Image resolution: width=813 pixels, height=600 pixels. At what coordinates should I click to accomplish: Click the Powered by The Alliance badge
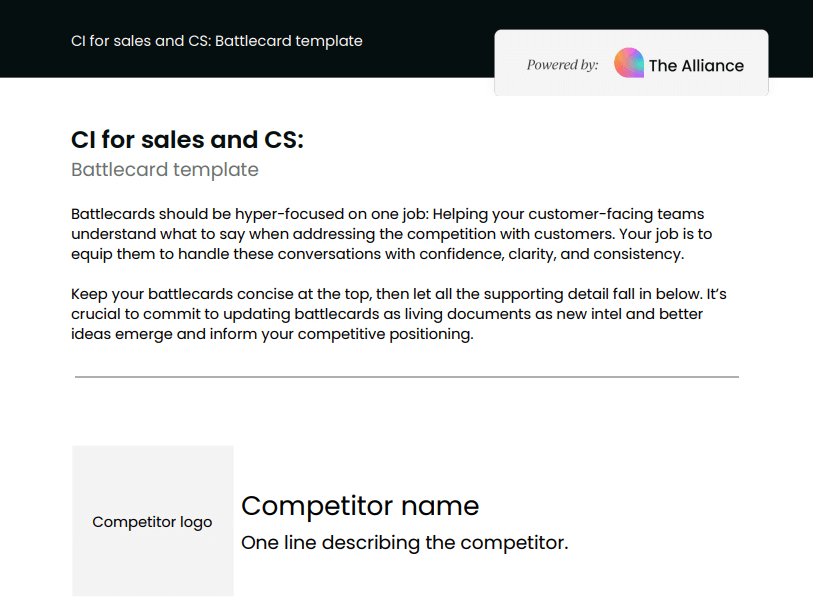click(x=631, y=63)
